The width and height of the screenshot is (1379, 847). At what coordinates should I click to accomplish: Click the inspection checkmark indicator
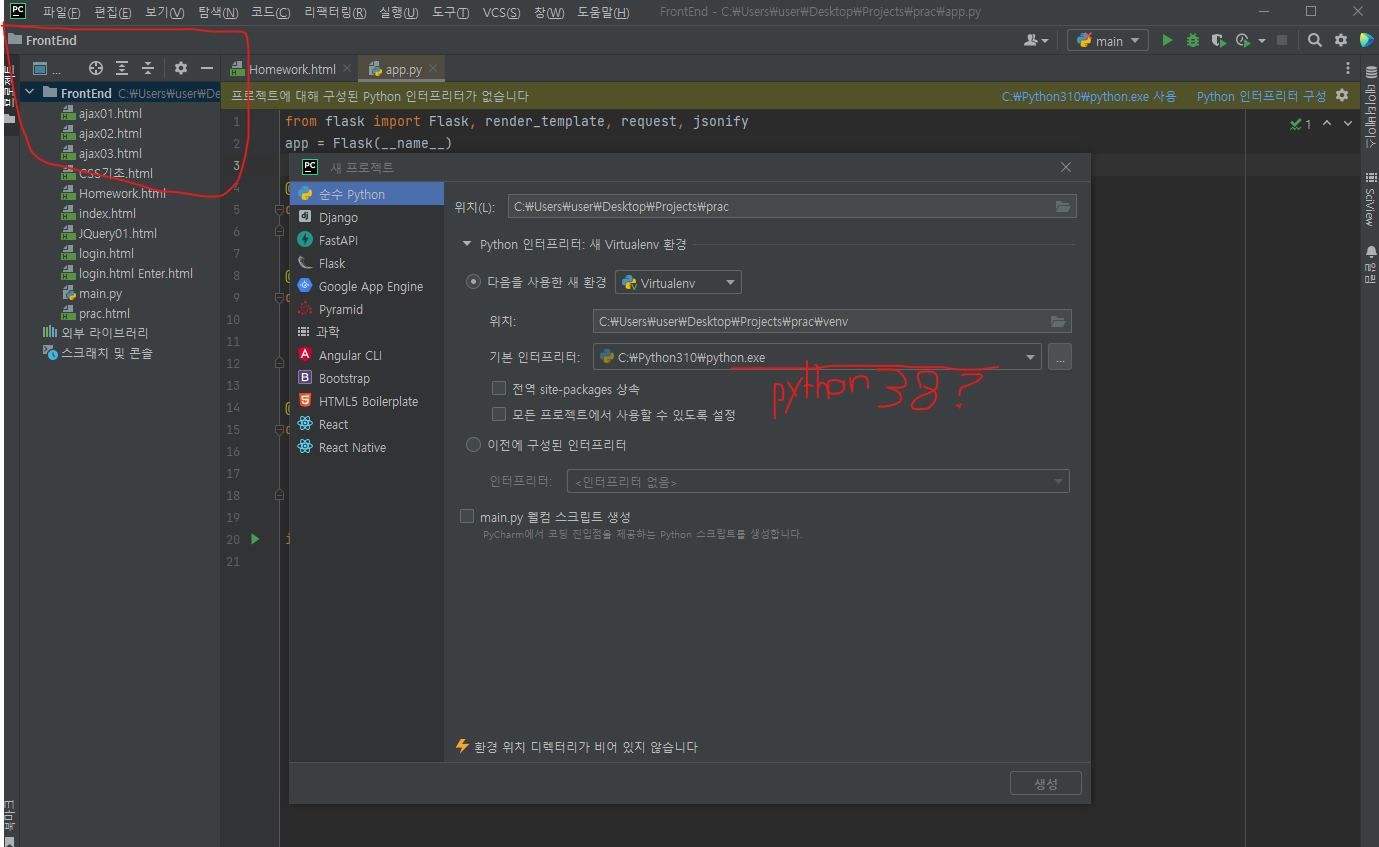(x=1301, y=124)
